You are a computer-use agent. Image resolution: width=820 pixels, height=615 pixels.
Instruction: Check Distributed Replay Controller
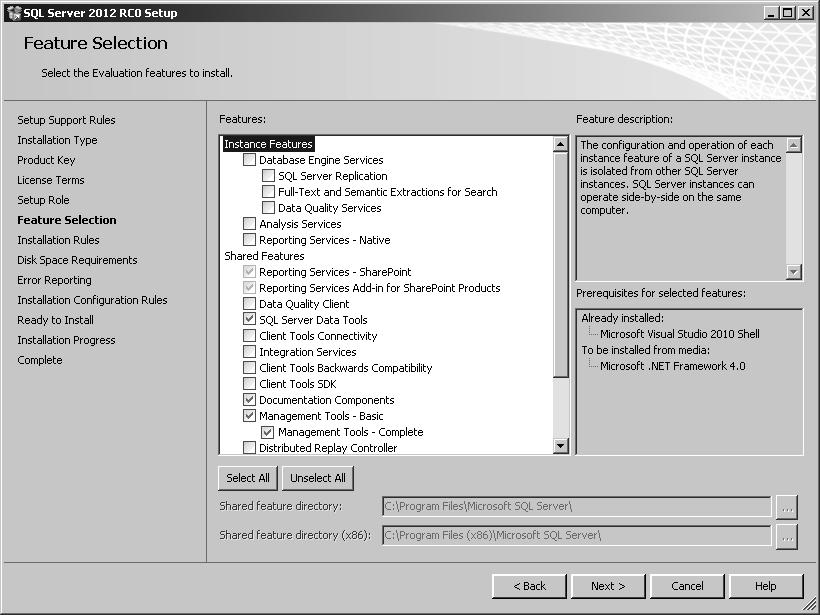249,448
